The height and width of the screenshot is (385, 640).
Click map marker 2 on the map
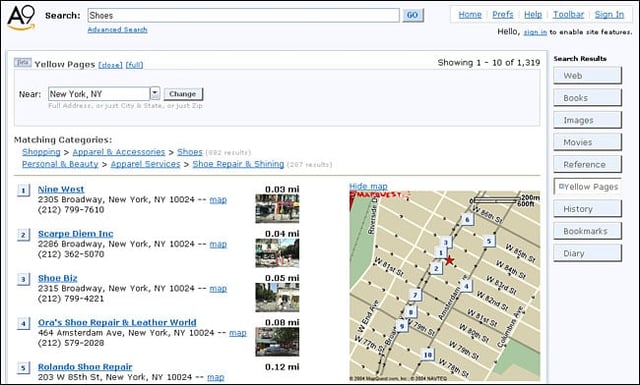(x=436, y=268)
